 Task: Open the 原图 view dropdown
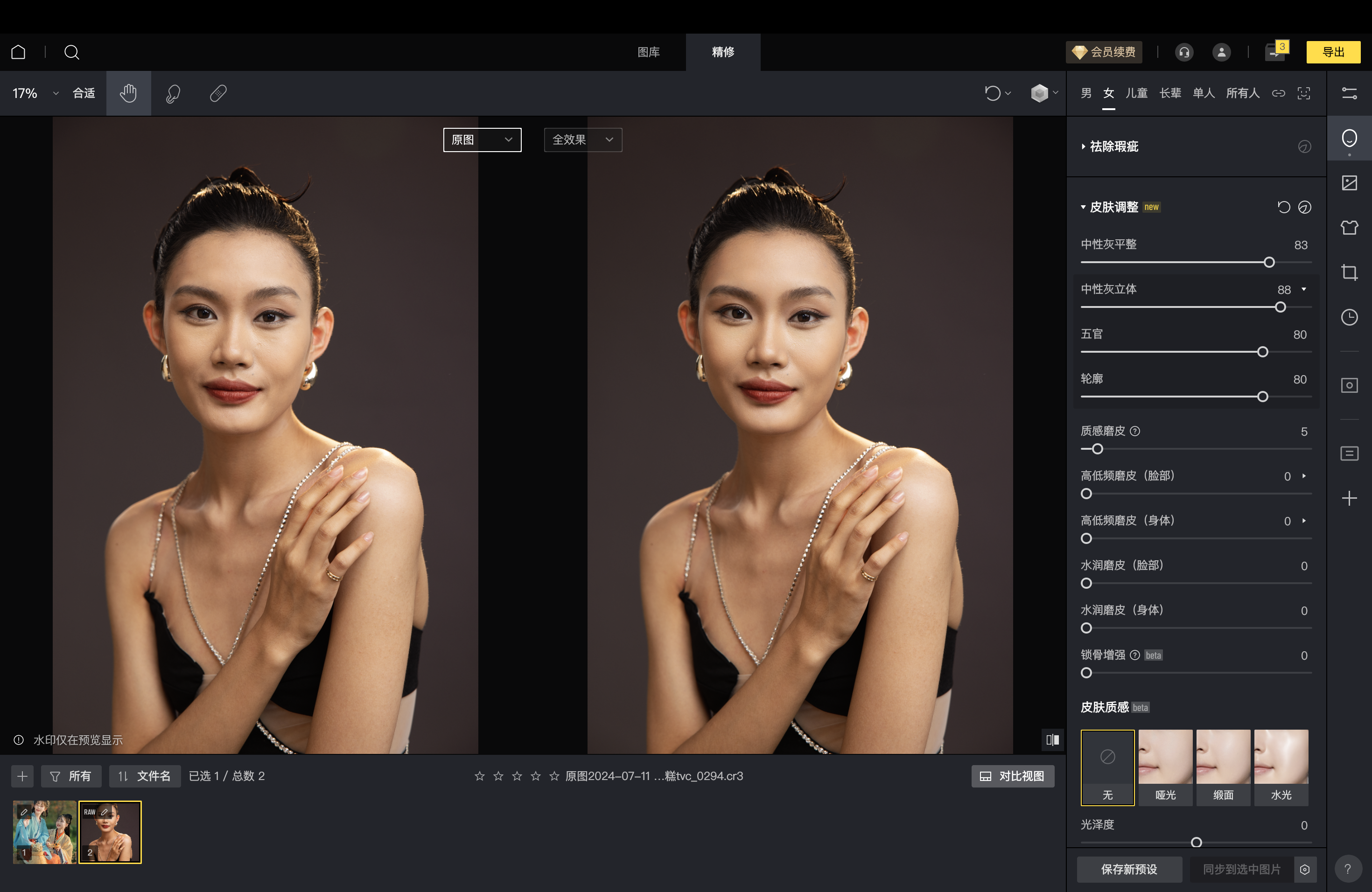click(482, 139)
